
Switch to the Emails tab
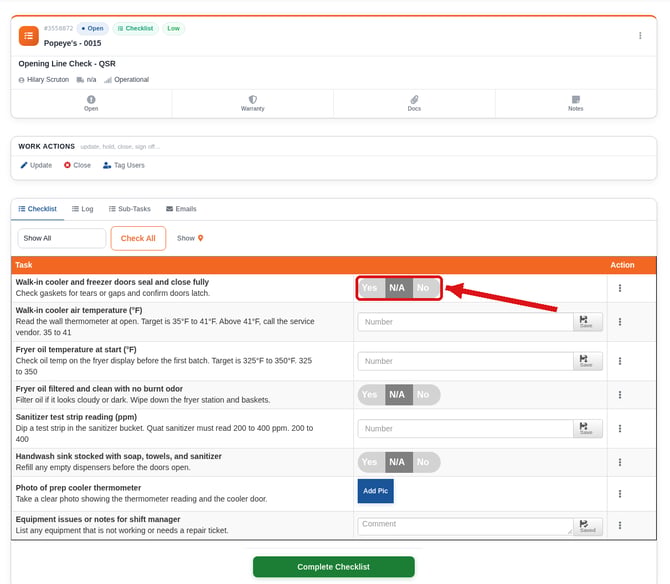(181, 209)
